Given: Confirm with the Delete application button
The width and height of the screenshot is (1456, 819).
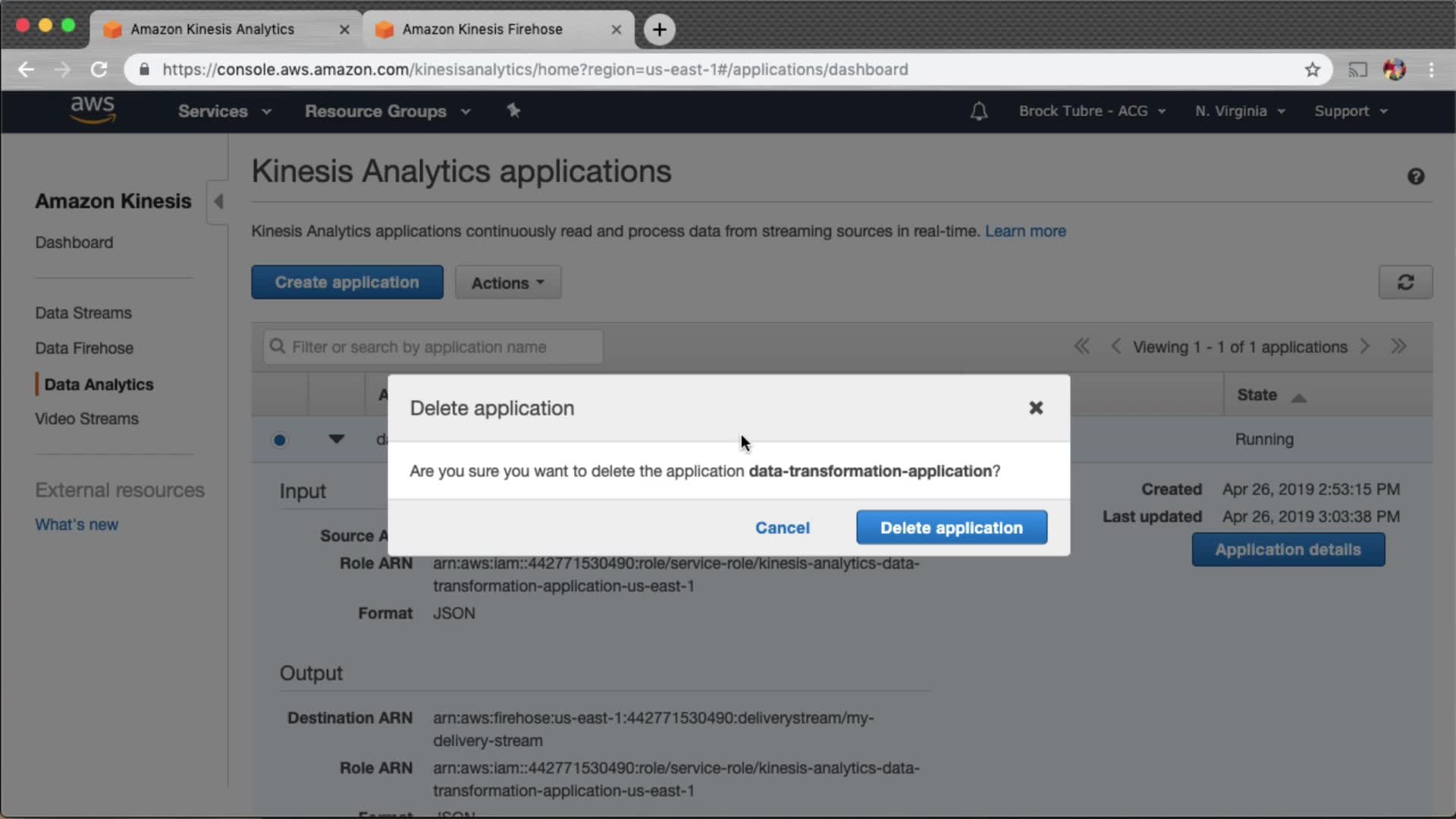Looking at the screenshot, I should point(951,528).
